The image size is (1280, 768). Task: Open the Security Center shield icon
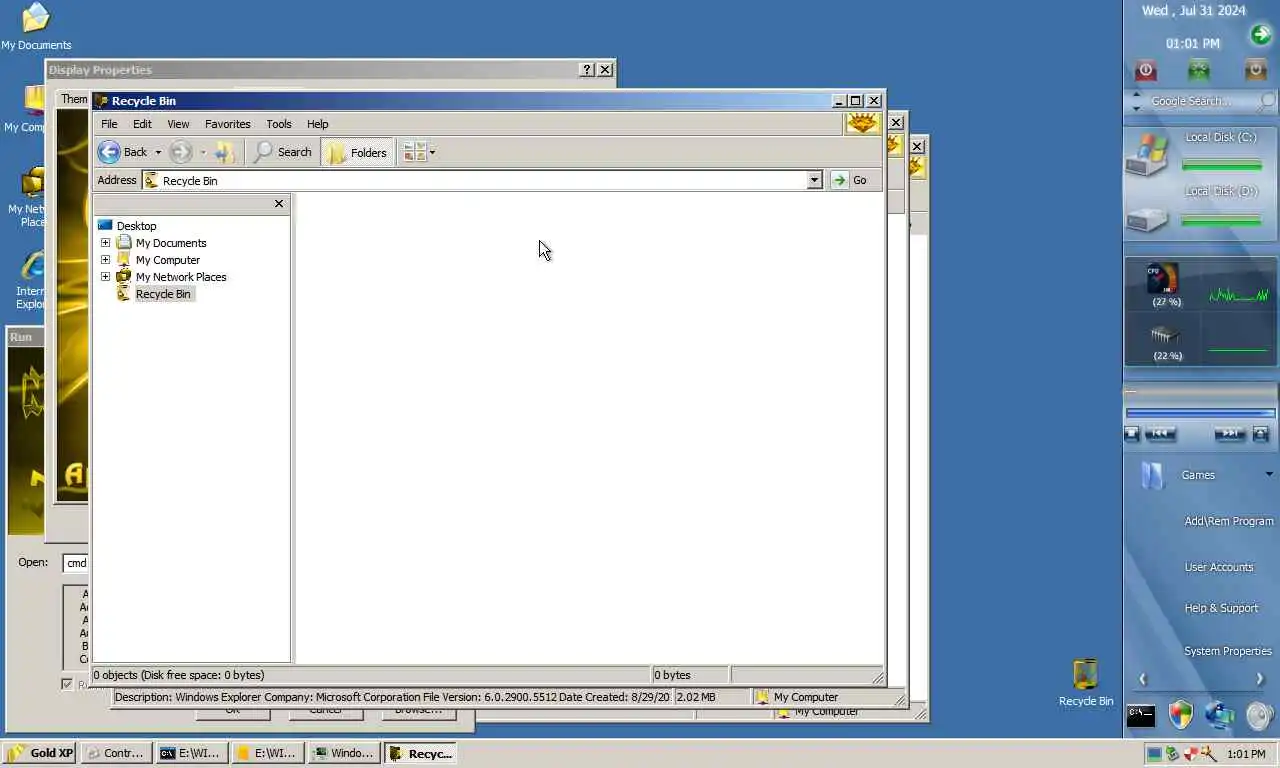(1181, 714)
